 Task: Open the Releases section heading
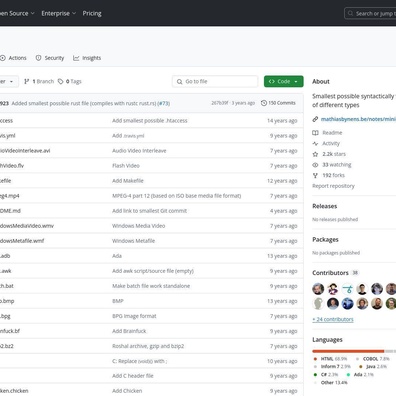(325, 206)
